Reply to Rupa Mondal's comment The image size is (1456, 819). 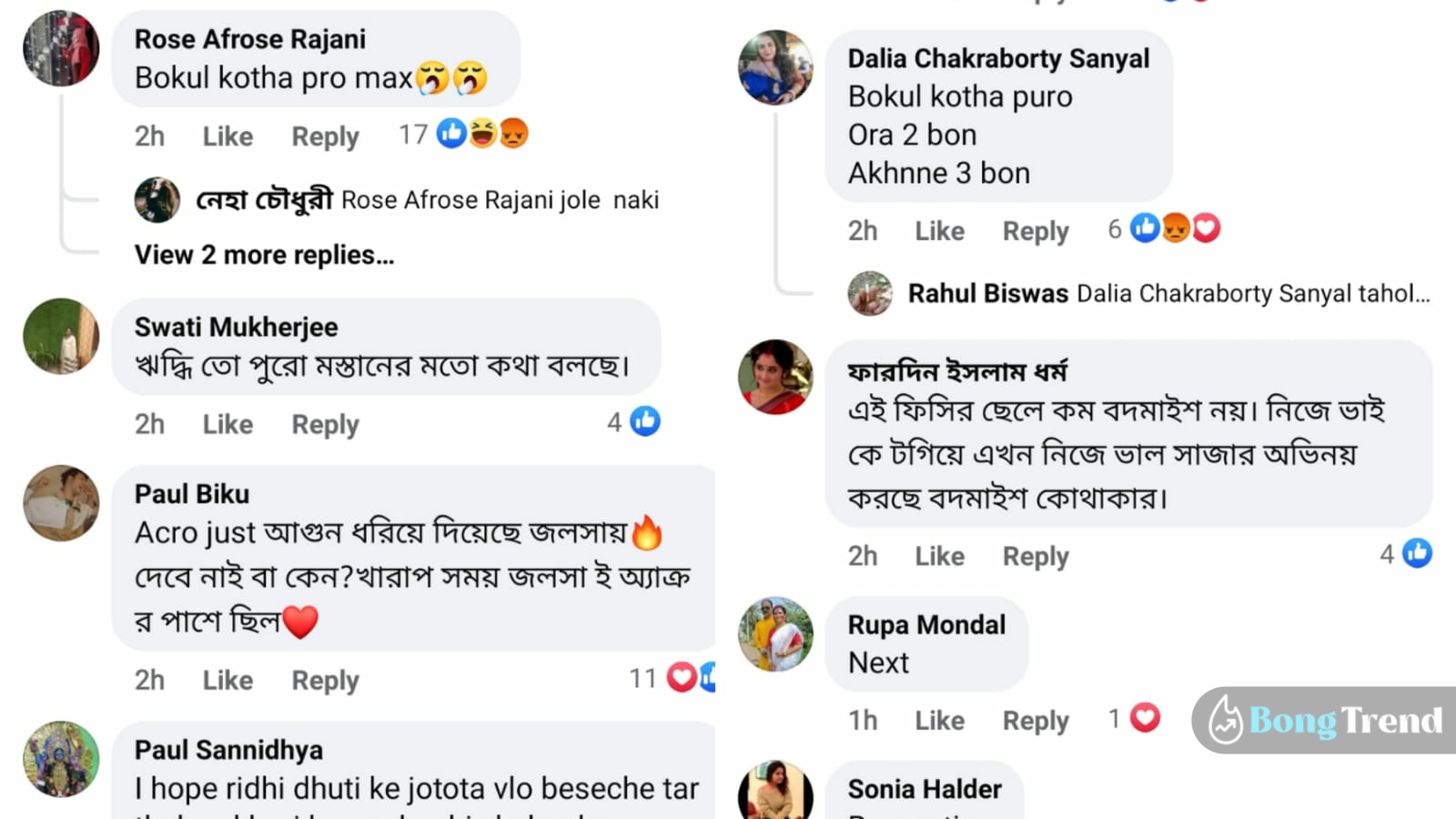pyautogui.click(x=1036, y=721)
